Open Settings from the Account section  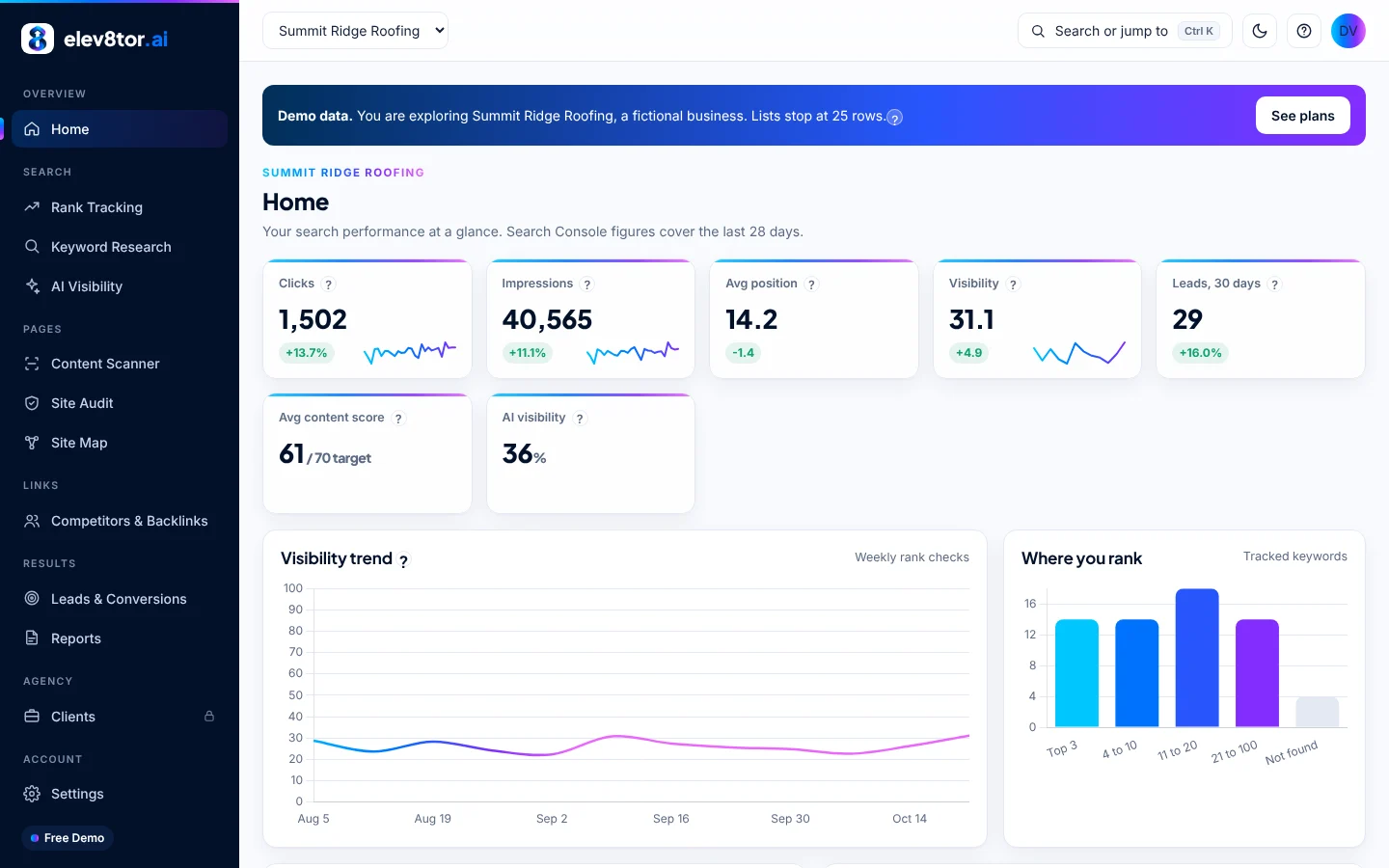[120, 794]
